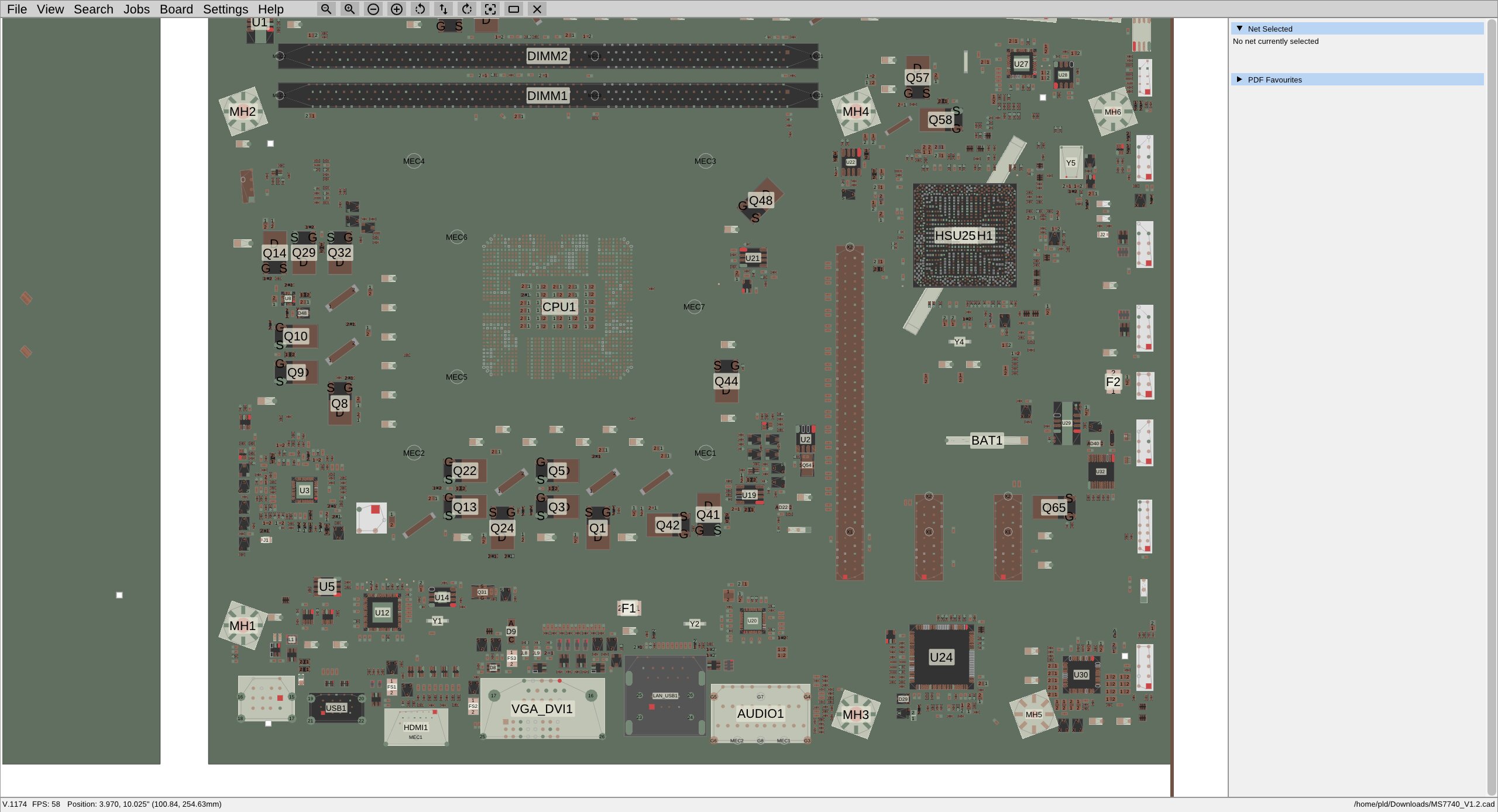Viewport: 1498px width, 812px height.
Task: Rotate the board clockwise
Action: [x=466, y=9]
